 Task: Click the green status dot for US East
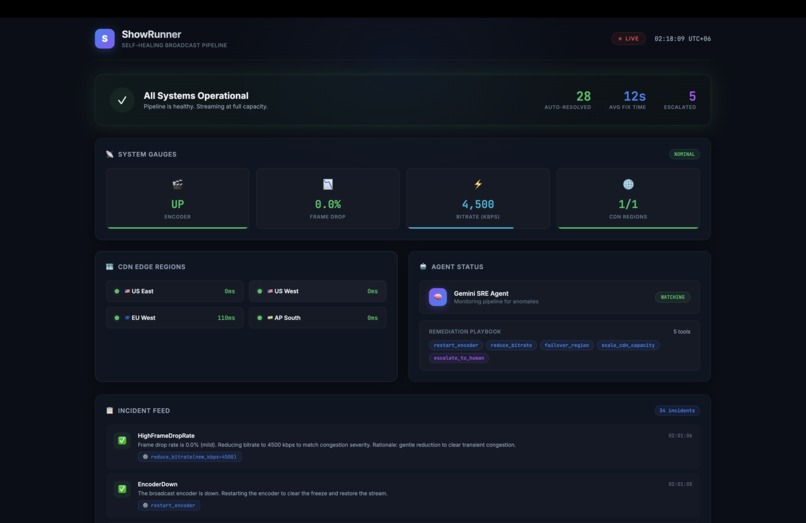point(117,291)
